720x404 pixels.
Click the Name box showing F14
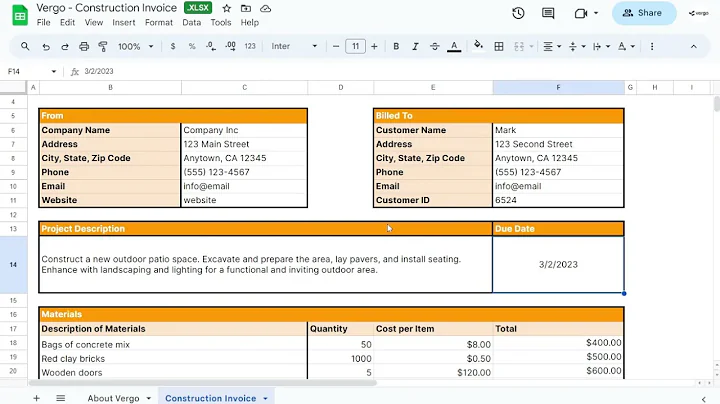pos(31,71)
